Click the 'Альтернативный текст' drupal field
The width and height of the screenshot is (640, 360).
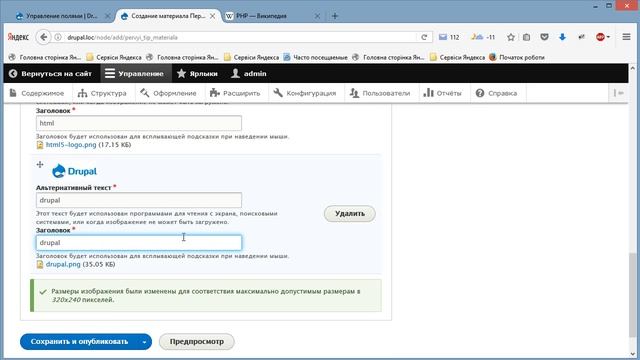click(x=139, y=200)
